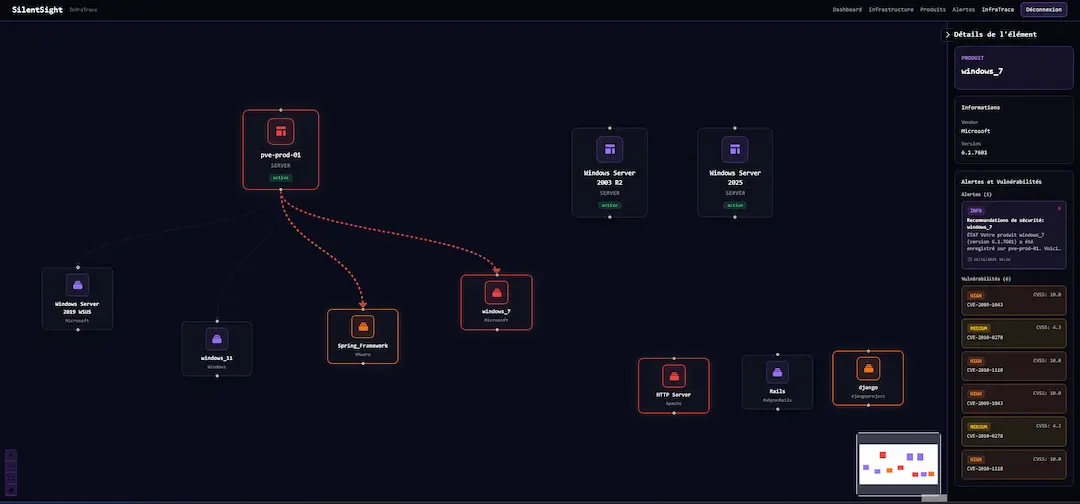Open the Produits menu item
Viewport: 1080px width, 504px height.
[933, 10]
